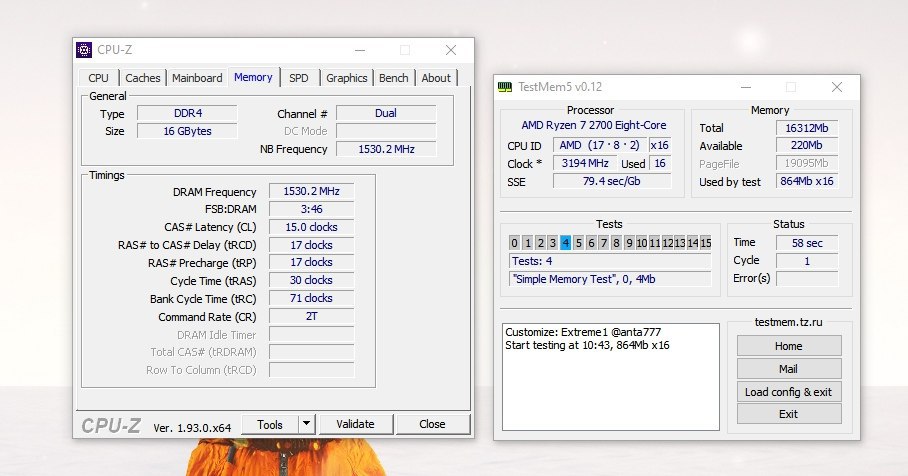Expand the Tools dropdown arrow
Viewport: 908px width, 476px height.
point(307,424)
